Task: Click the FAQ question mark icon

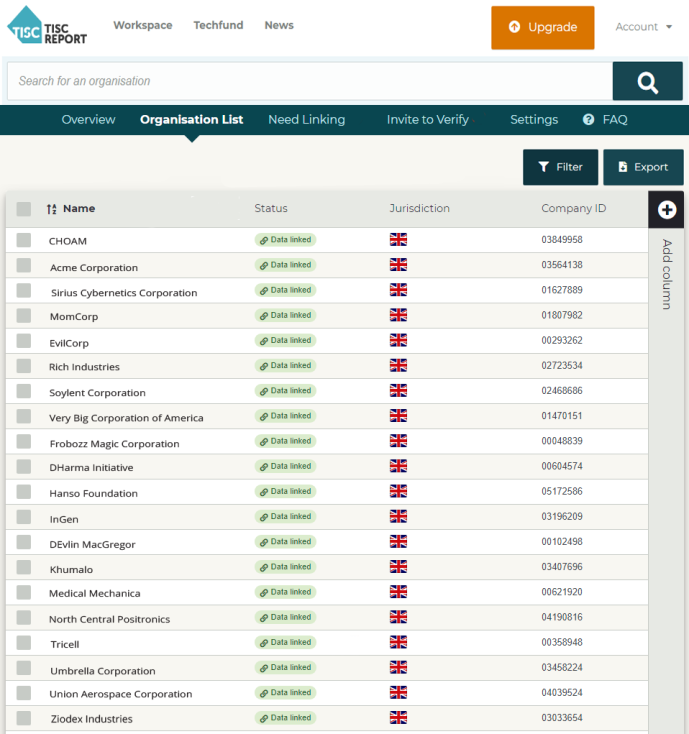Action: (588, 120)
